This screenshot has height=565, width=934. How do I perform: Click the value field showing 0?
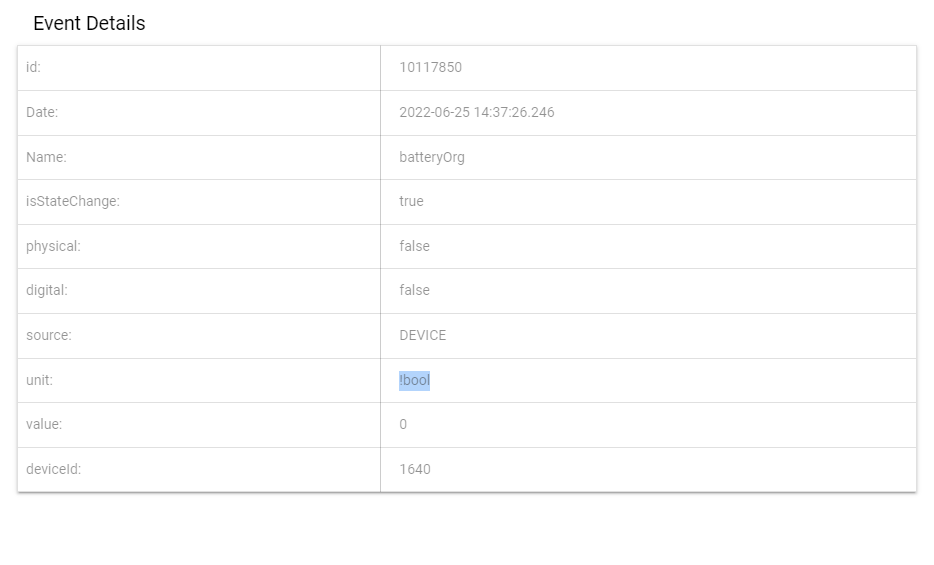(x=403, y=424)
